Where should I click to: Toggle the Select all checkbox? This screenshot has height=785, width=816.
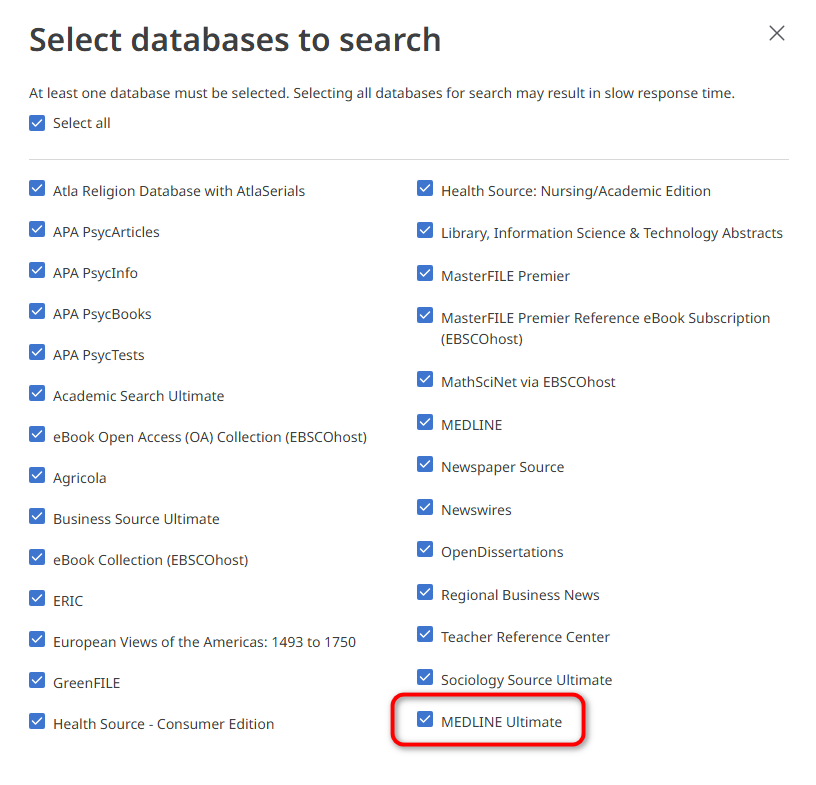pos(37,123)
